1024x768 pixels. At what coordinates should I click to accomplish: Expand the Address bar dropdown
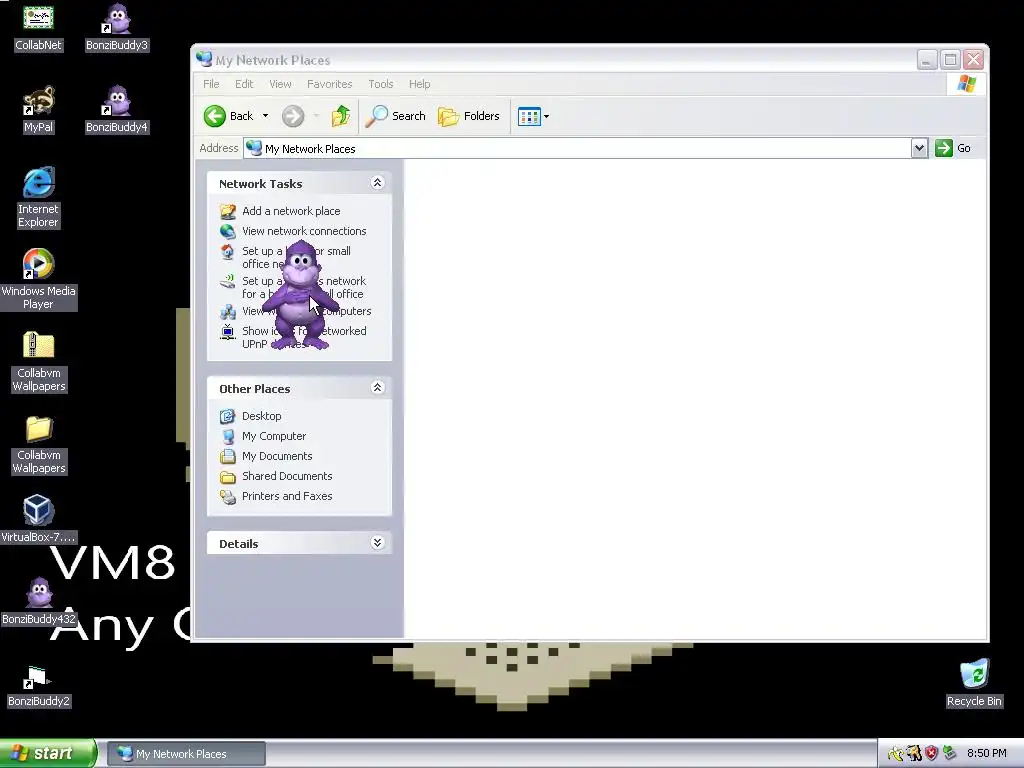coord(919,148)
